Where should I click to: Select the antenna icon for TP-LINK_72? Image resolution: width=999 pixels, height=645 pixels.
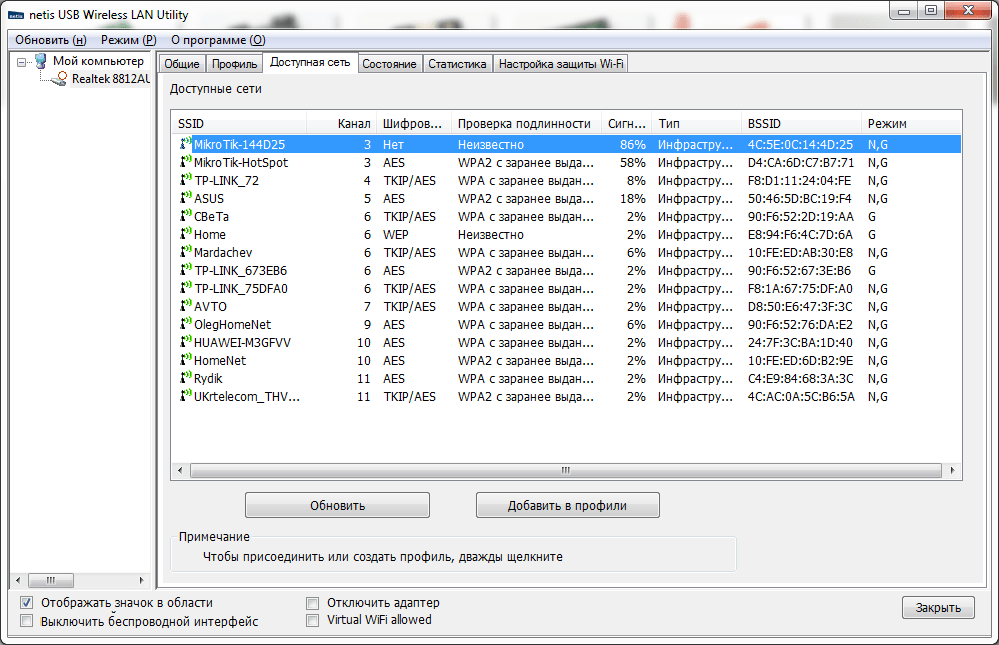[185, 181]
